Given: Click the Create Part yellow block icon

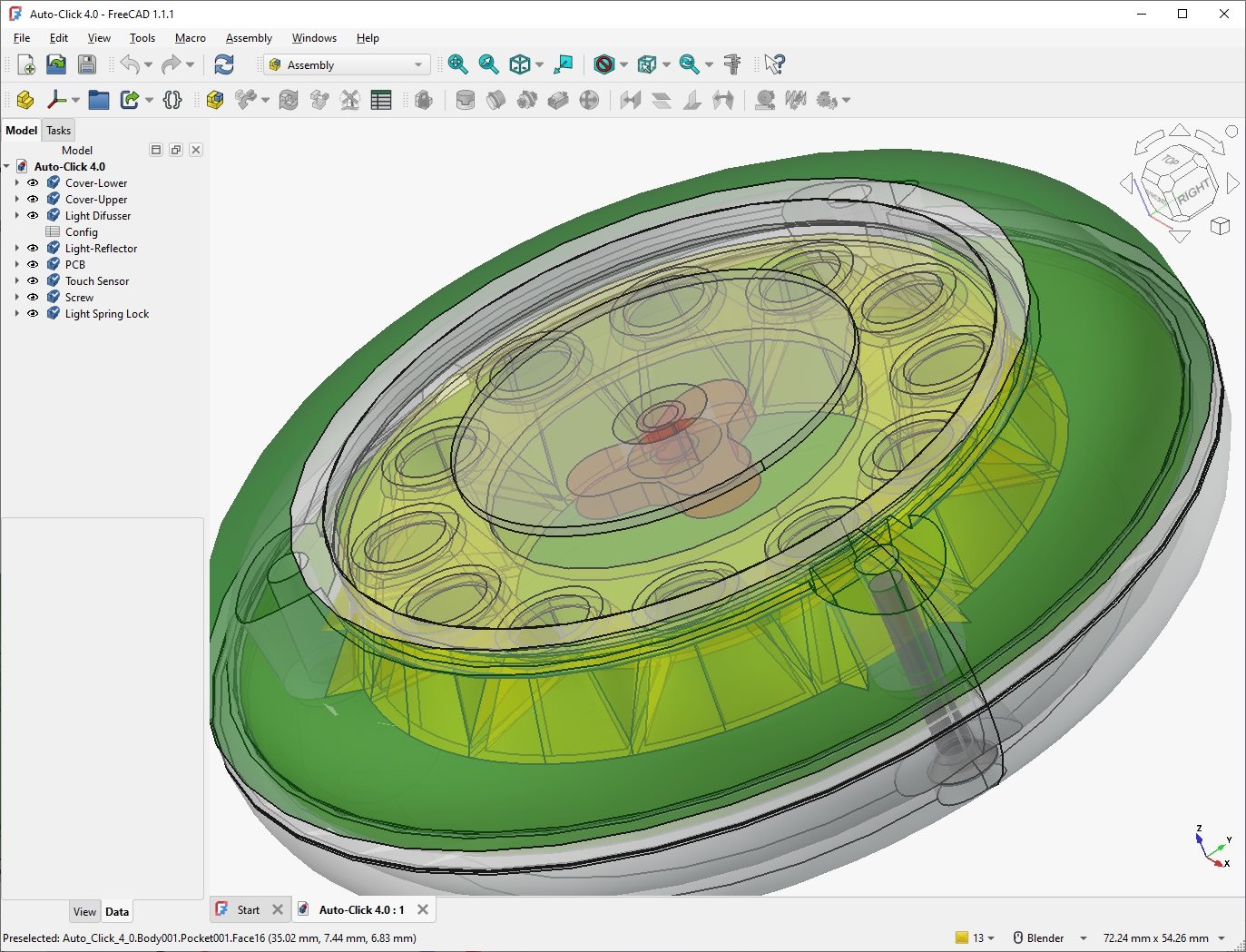Looking at the screenshot, I should coord(25,100).
